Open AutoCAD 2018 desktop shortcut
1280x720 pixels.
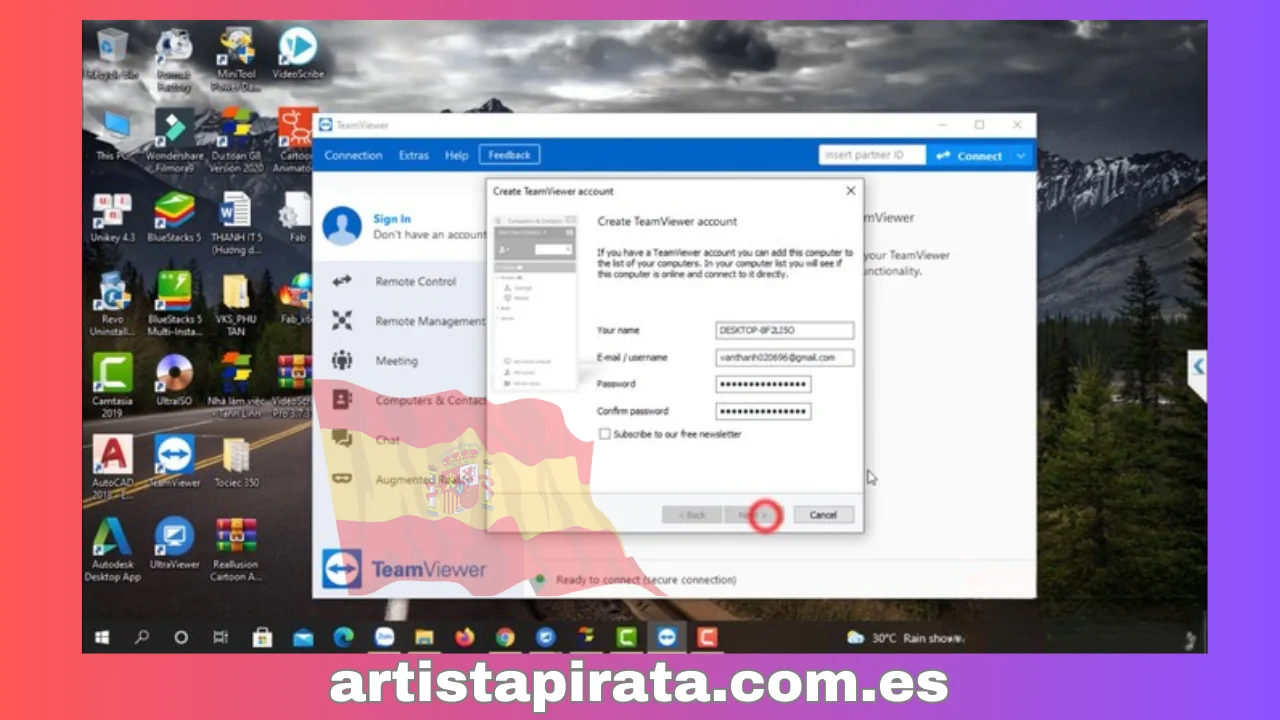[x=112, y=467]
